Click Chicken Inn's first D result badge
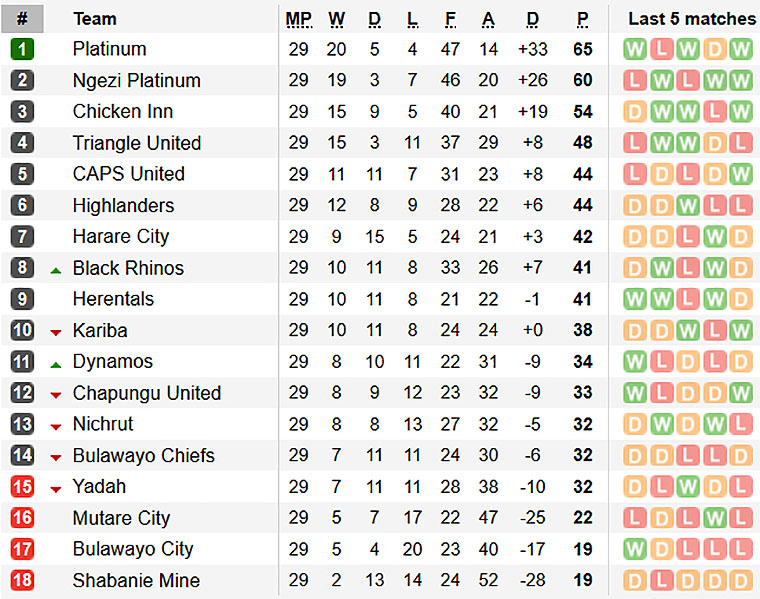 click(635, 111)
